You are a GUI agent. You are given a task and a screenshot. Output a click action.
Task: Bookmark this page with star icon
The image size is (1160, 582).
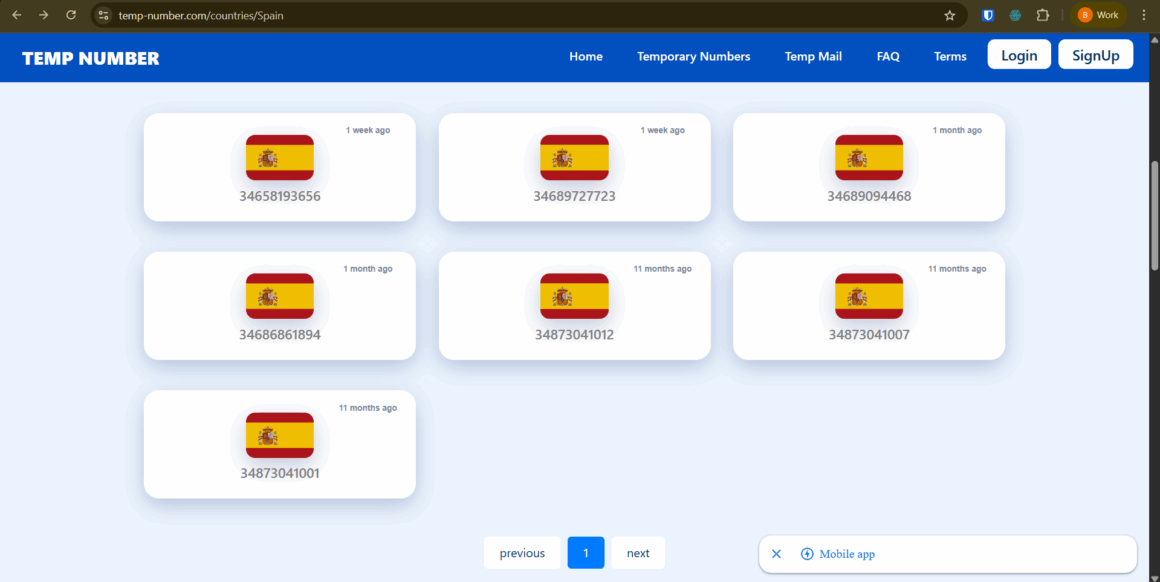point(949,15)
